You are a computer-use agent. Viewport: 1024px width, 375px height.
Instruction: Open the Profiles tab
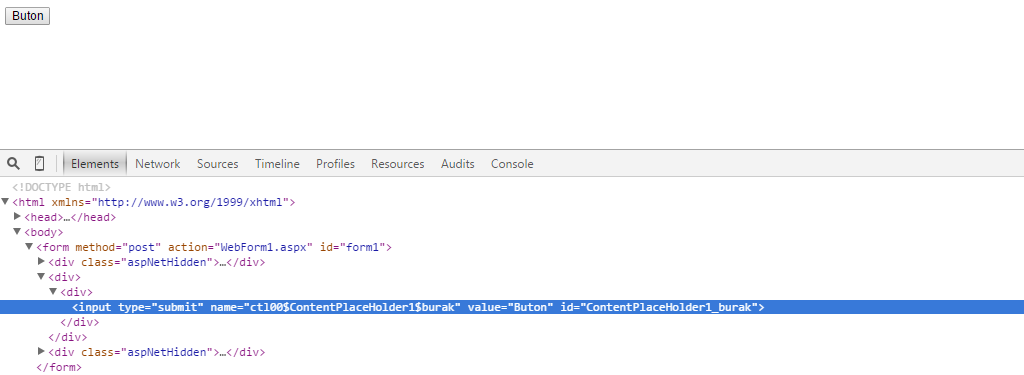point(335,164)
